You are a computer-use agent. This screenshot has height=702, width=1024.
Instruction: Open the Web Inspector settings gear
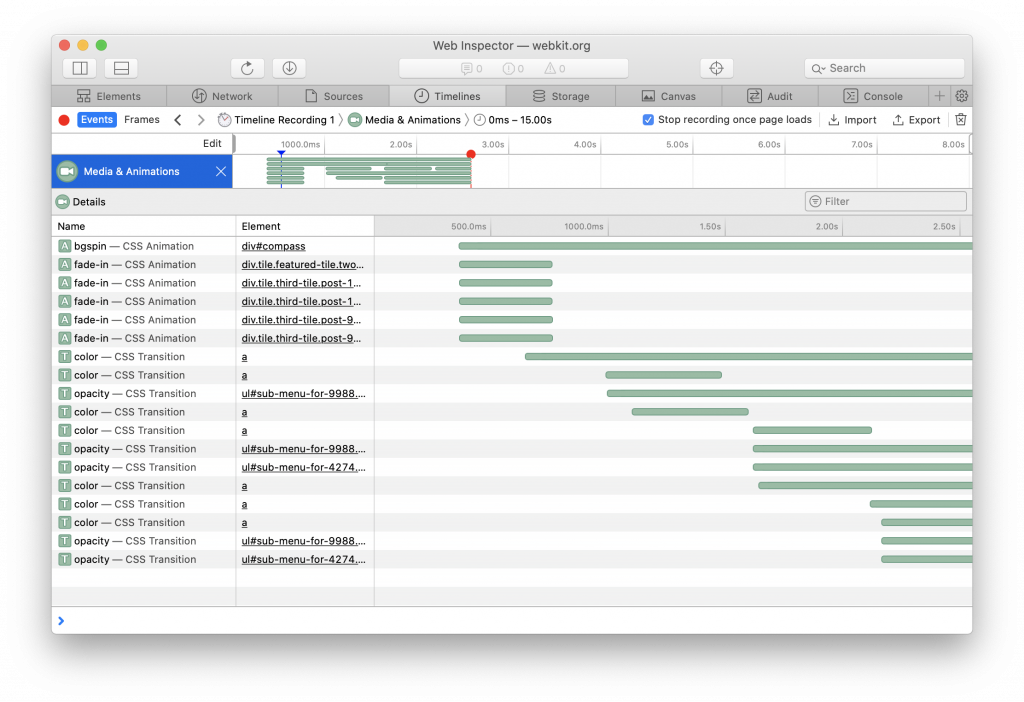click(x=961, y=96)
